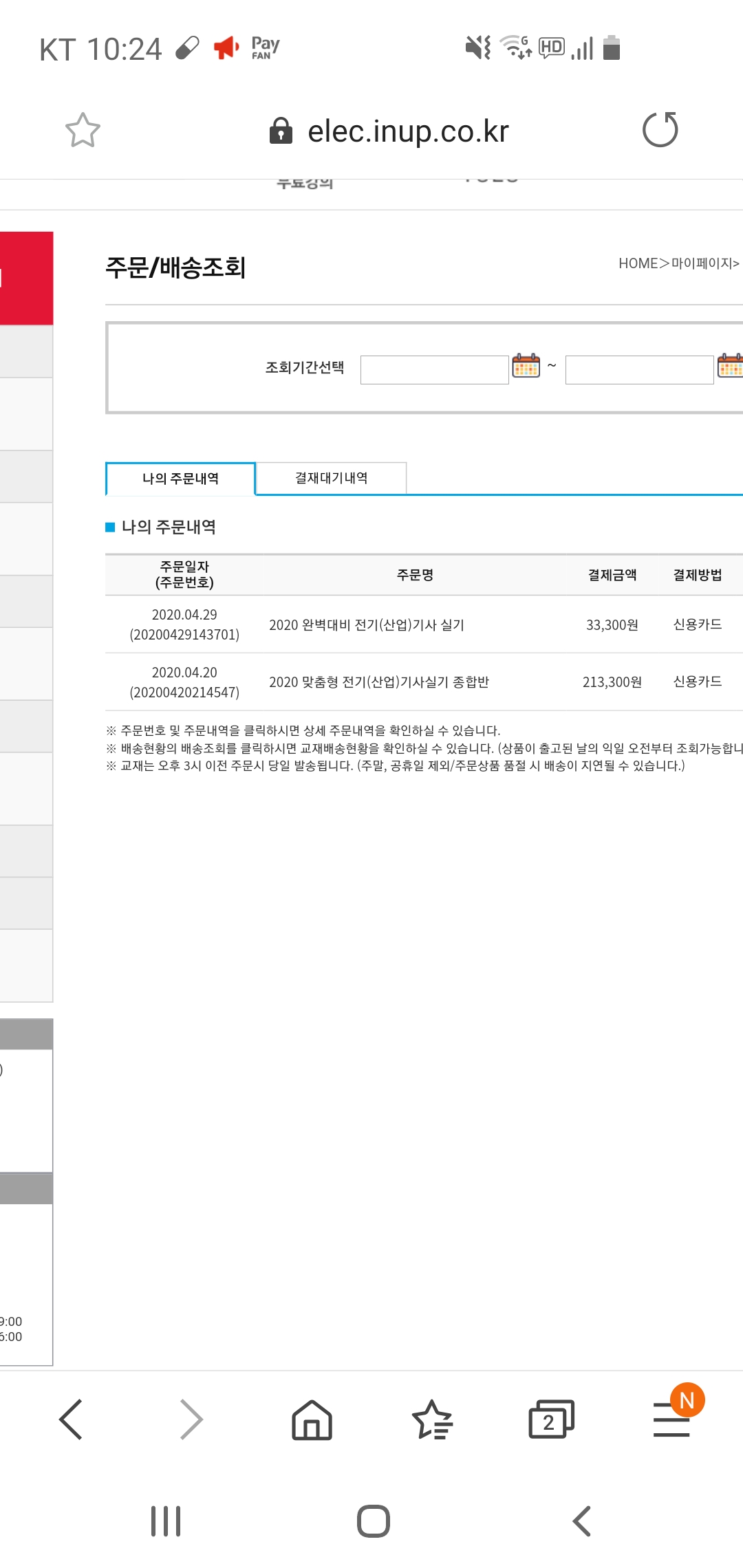Open browser hamburger menu

pyautogui.click(x=671, y=1419)
